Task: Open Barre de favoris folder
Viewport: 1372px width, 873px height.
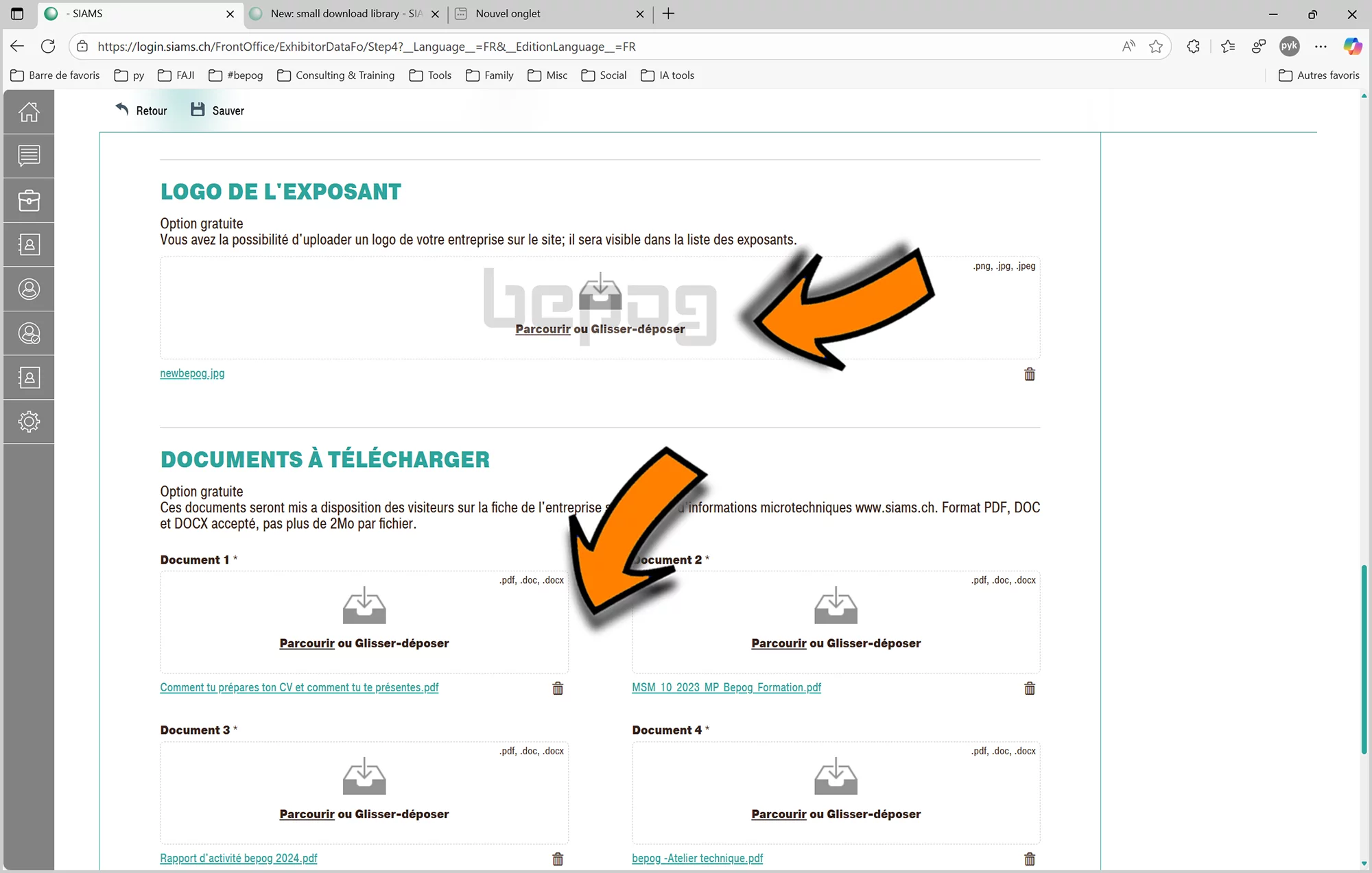Action: 56,75
